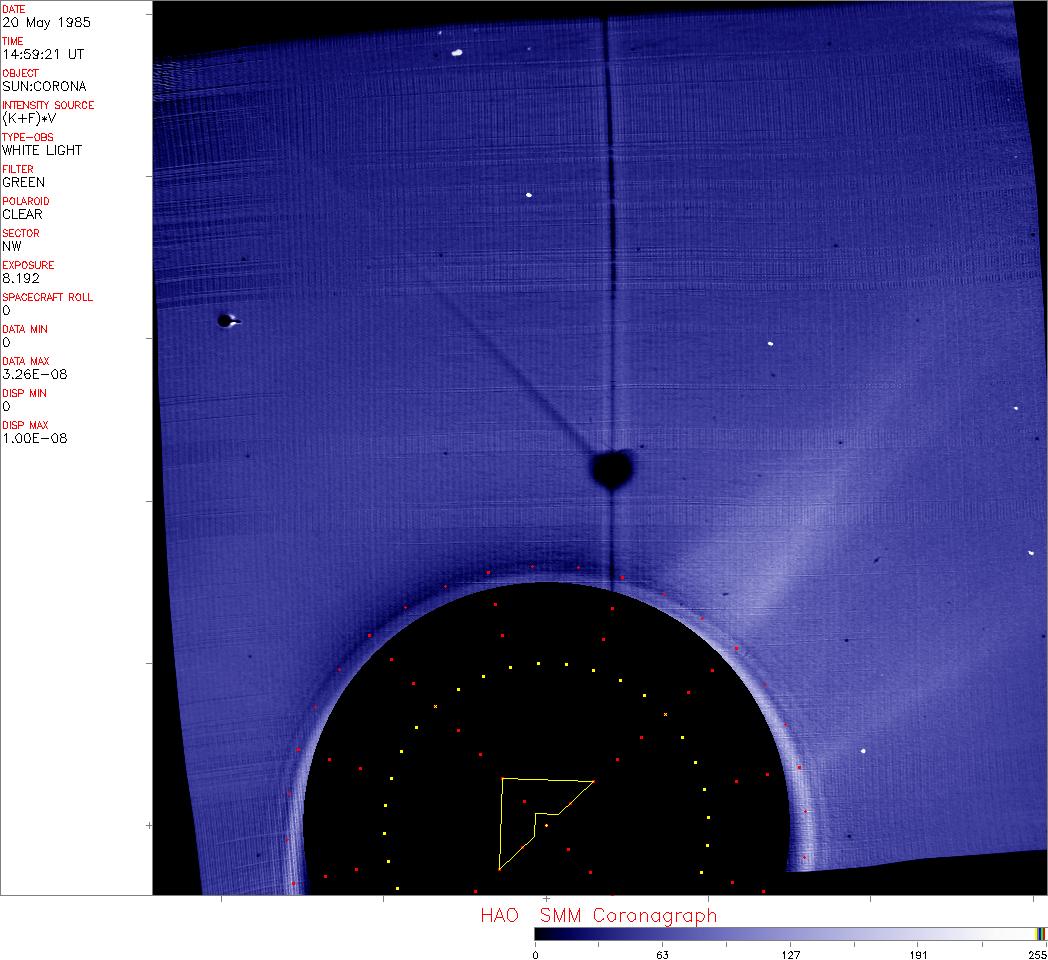Select the time value 14:59:21 UT
The image size is (1048, 960).
42,54
